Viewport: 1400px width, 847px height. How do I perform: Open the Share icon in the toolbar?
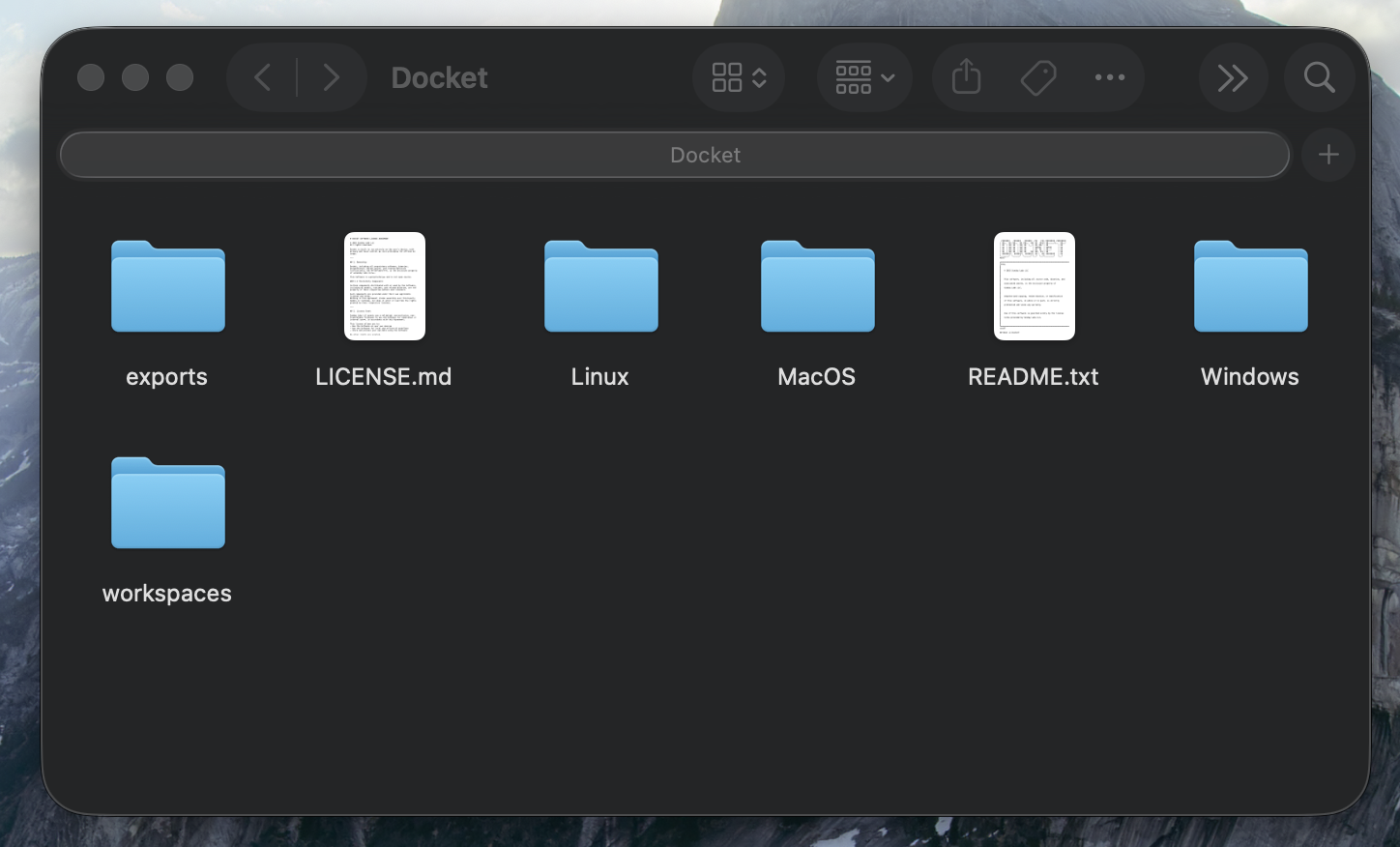[x=964, y=77]
